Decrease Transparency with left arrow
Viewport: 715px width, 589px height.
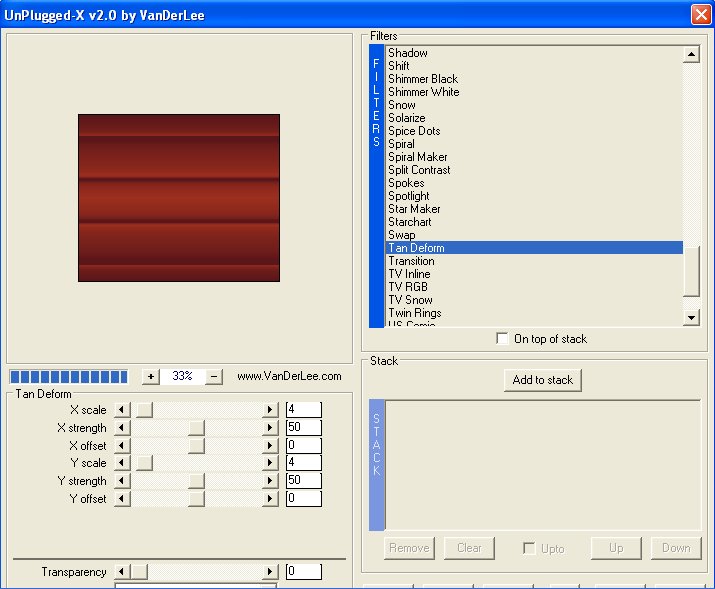pos(122,572)
